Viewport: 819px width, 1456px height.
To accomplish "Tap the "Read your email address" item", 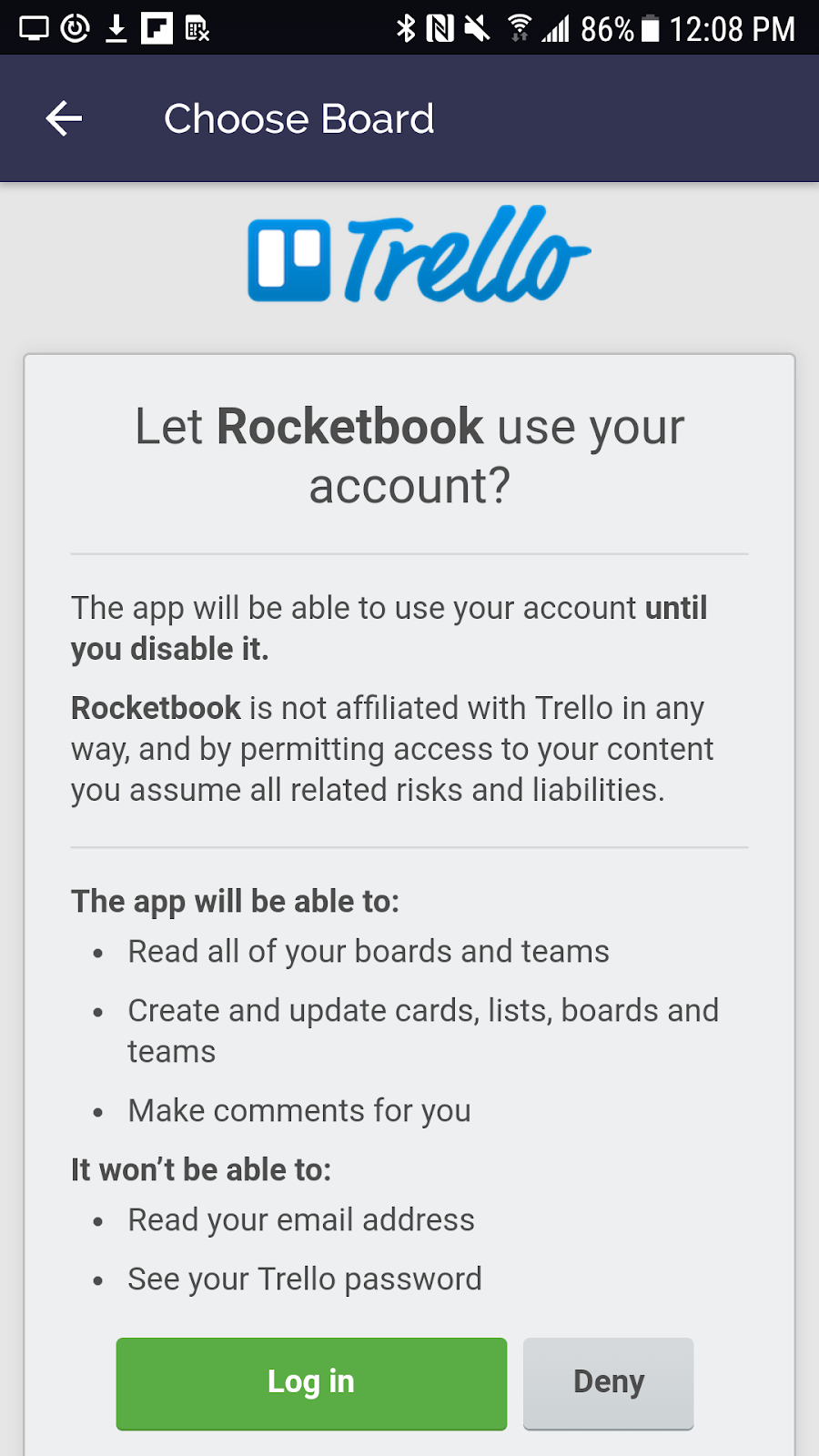I will click(301, 1219).
